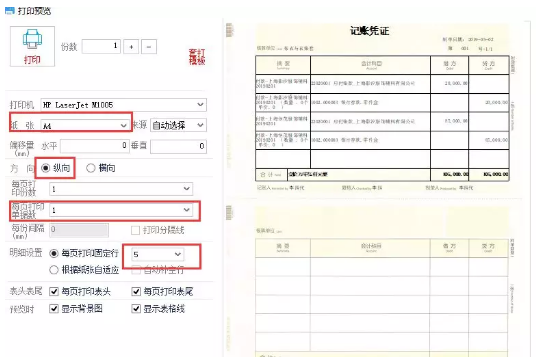Select the portrait orientation radio button

tap(45, 168)
